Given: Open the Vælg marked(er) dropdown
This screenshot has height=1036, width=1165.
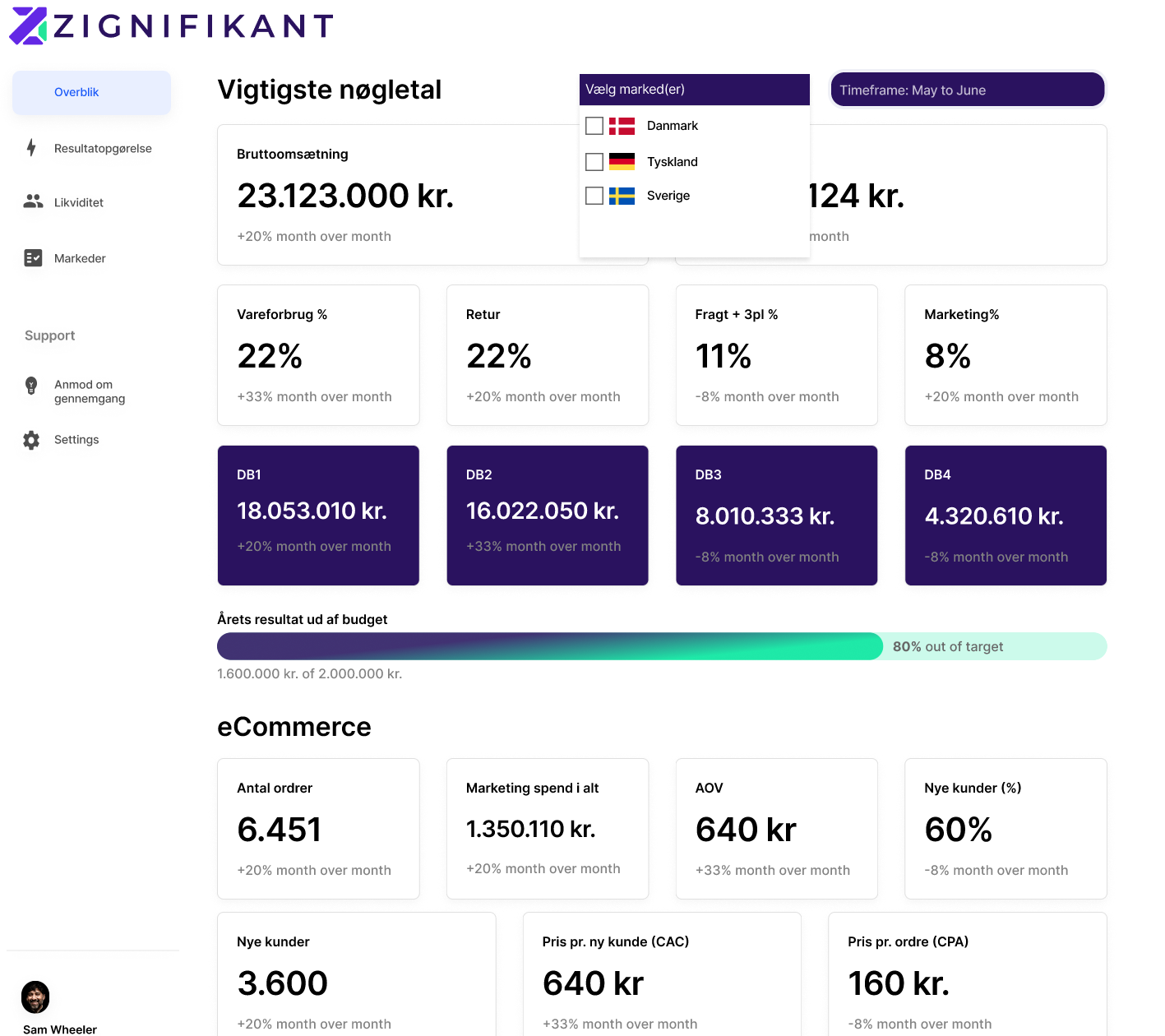Looking at the screenshot, I should (694, 89).
